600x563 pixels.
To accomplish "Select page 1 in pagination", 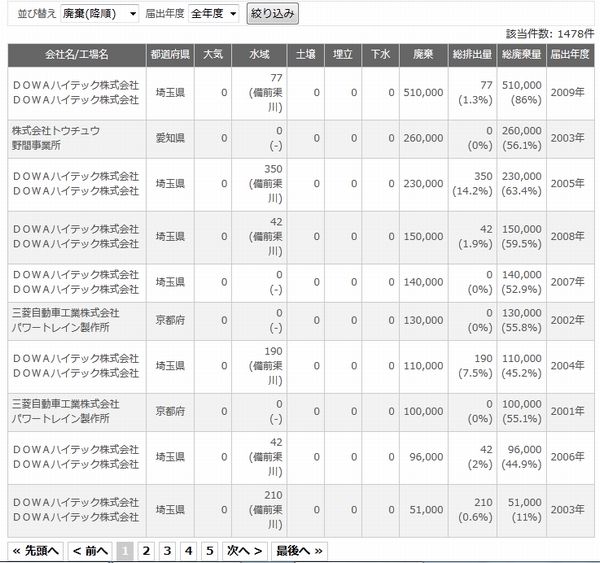I will [x=125, y=551].
